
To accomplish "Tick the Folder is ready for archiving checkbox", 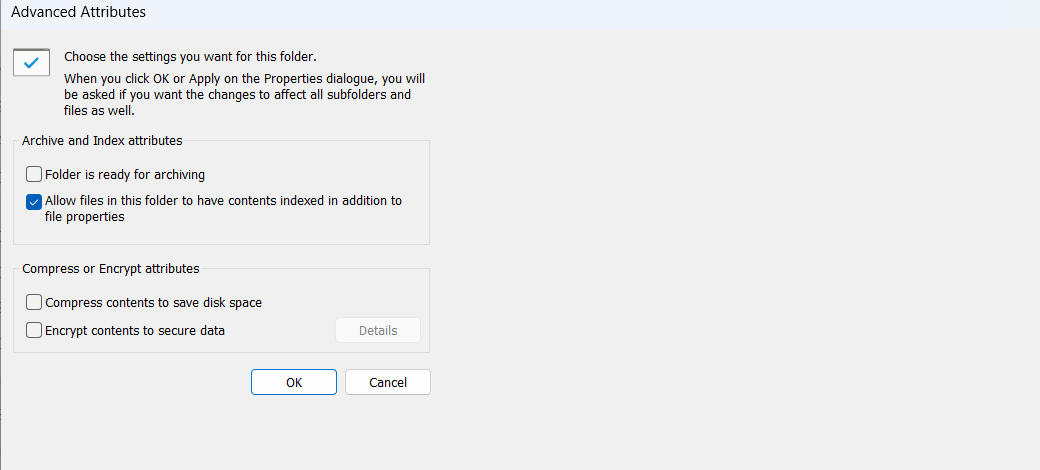I will pyautogui.click(x=34, y=175).
